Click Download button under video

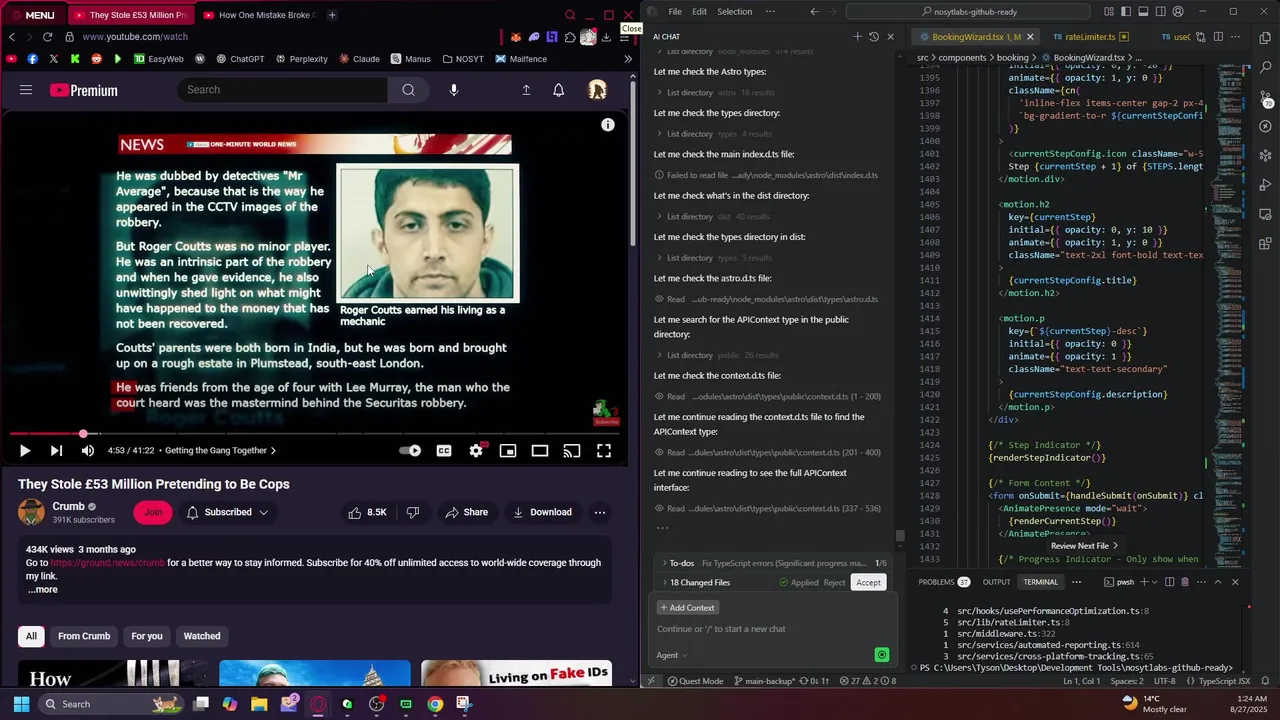pos(542,512)
